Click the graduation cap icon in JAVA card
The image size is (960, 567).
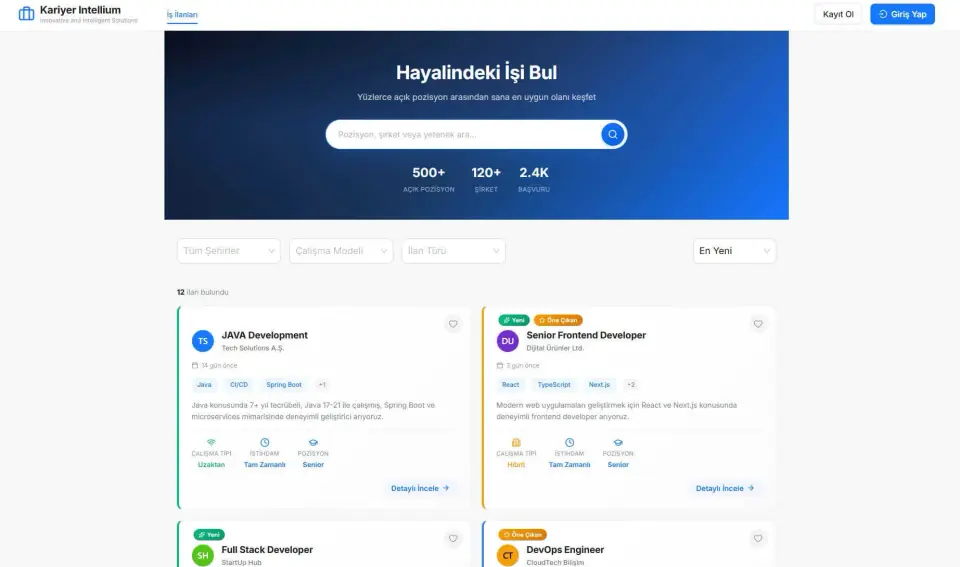click(x=313, y=442)
